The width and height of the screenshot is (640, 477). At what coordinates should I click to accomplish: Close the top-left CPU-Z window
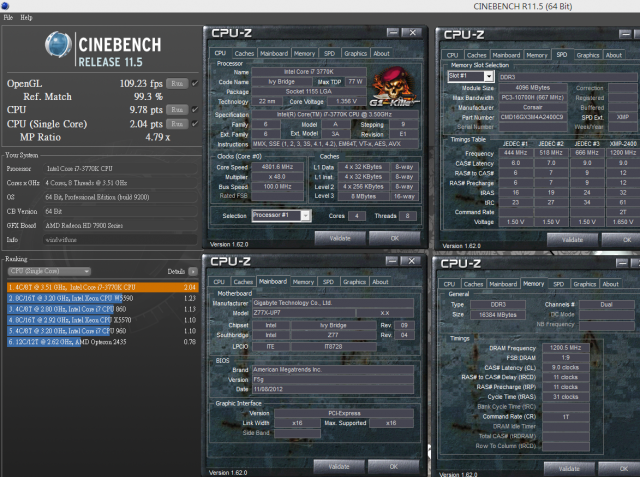[413, 33]
